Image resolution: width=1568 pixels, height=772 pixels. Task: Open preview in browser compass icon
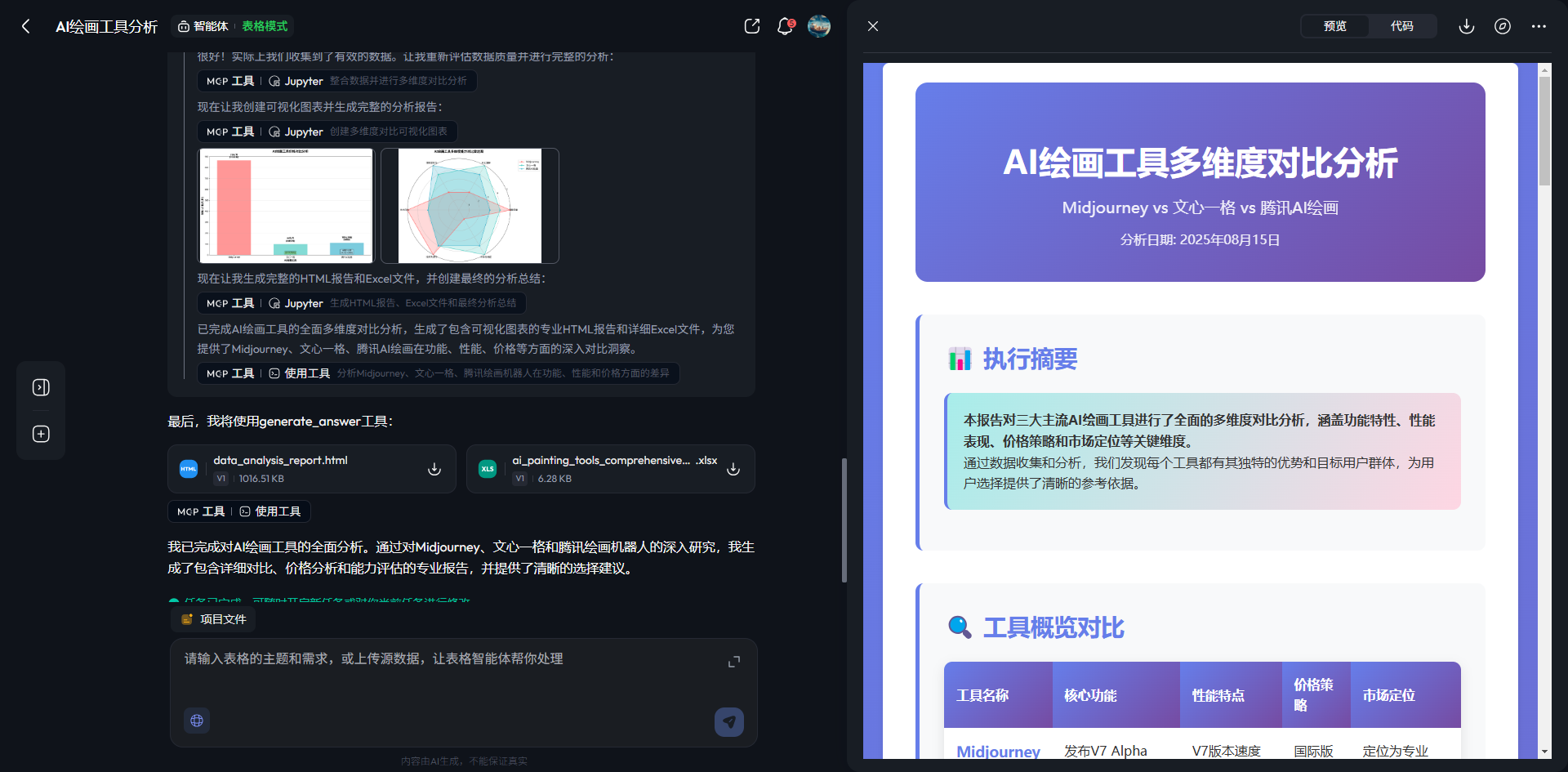[x=1503, y=26]
